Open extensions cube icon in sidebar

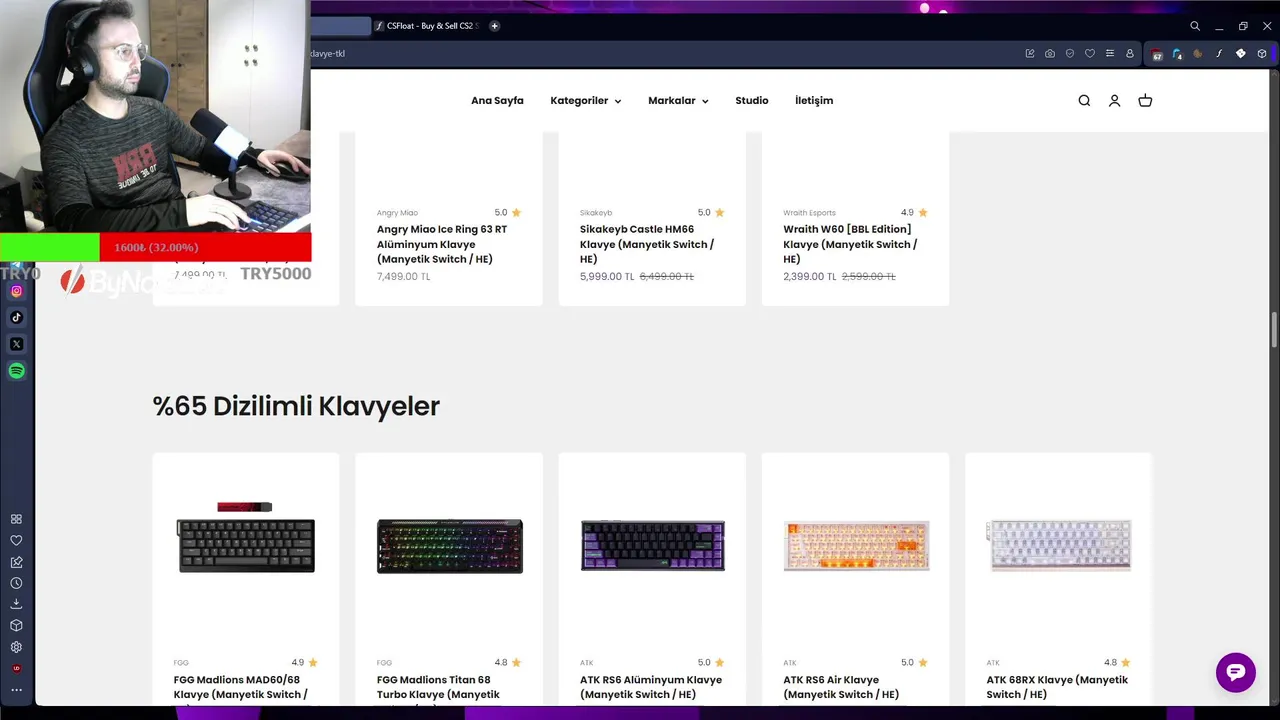click(16, 625)
